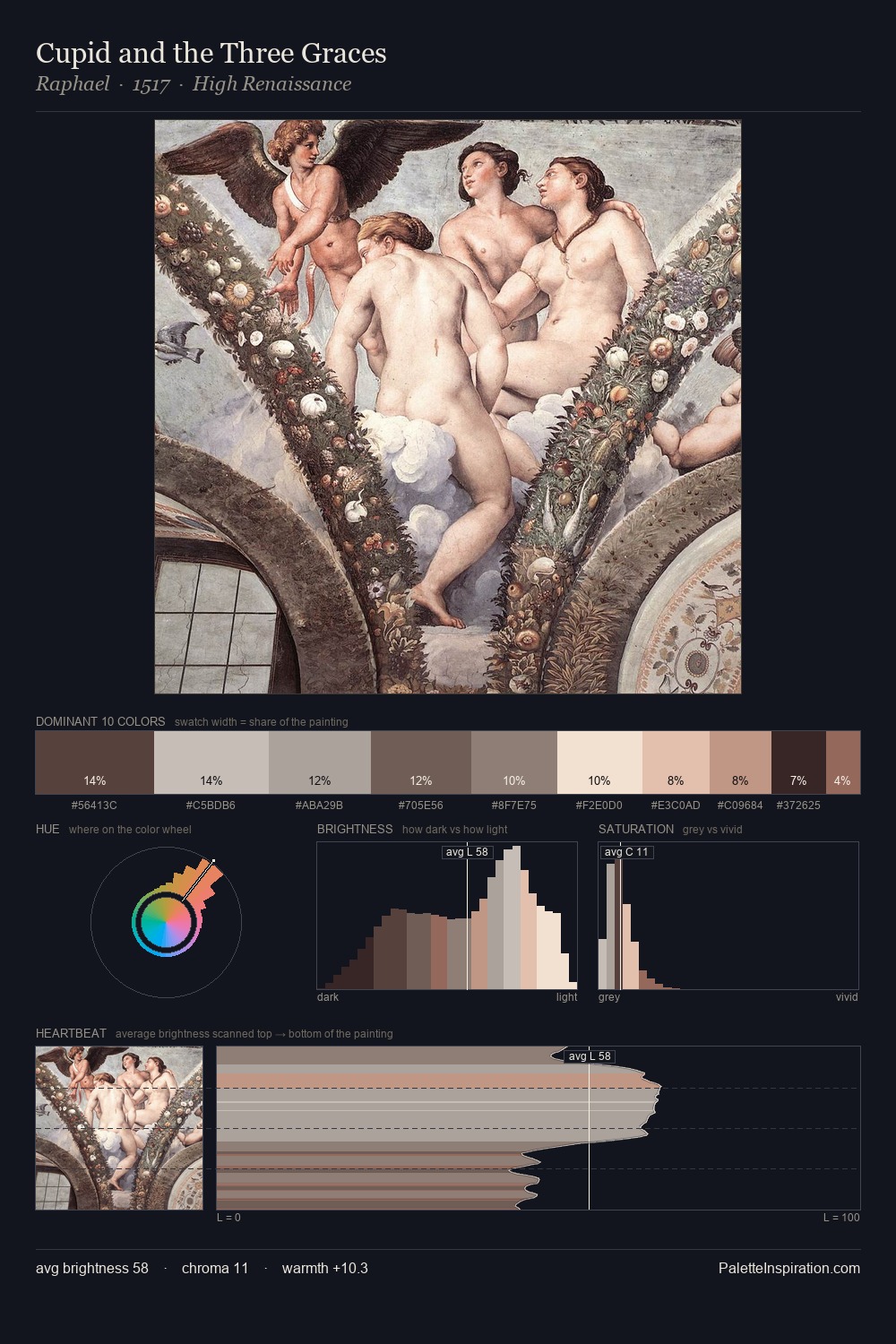
Task: Click the 'L = 0' axis label
Action: 228,1218
